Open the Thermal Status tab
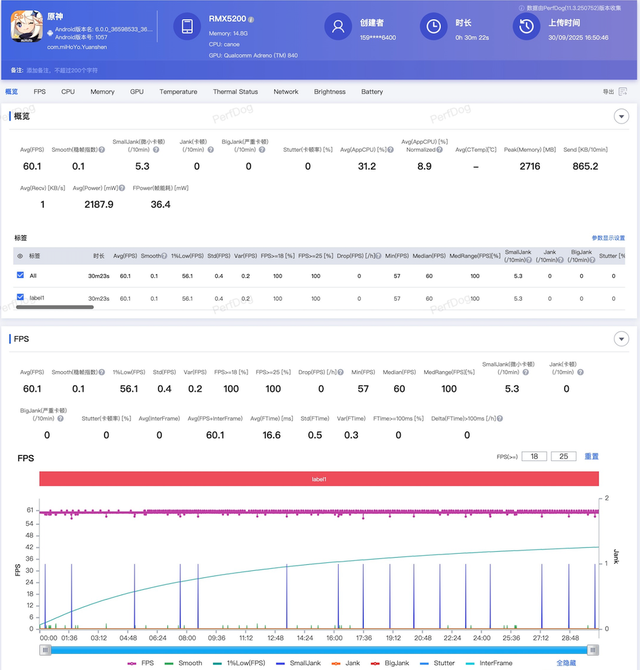This screenshot has width=640, height=670. [235, 92]
